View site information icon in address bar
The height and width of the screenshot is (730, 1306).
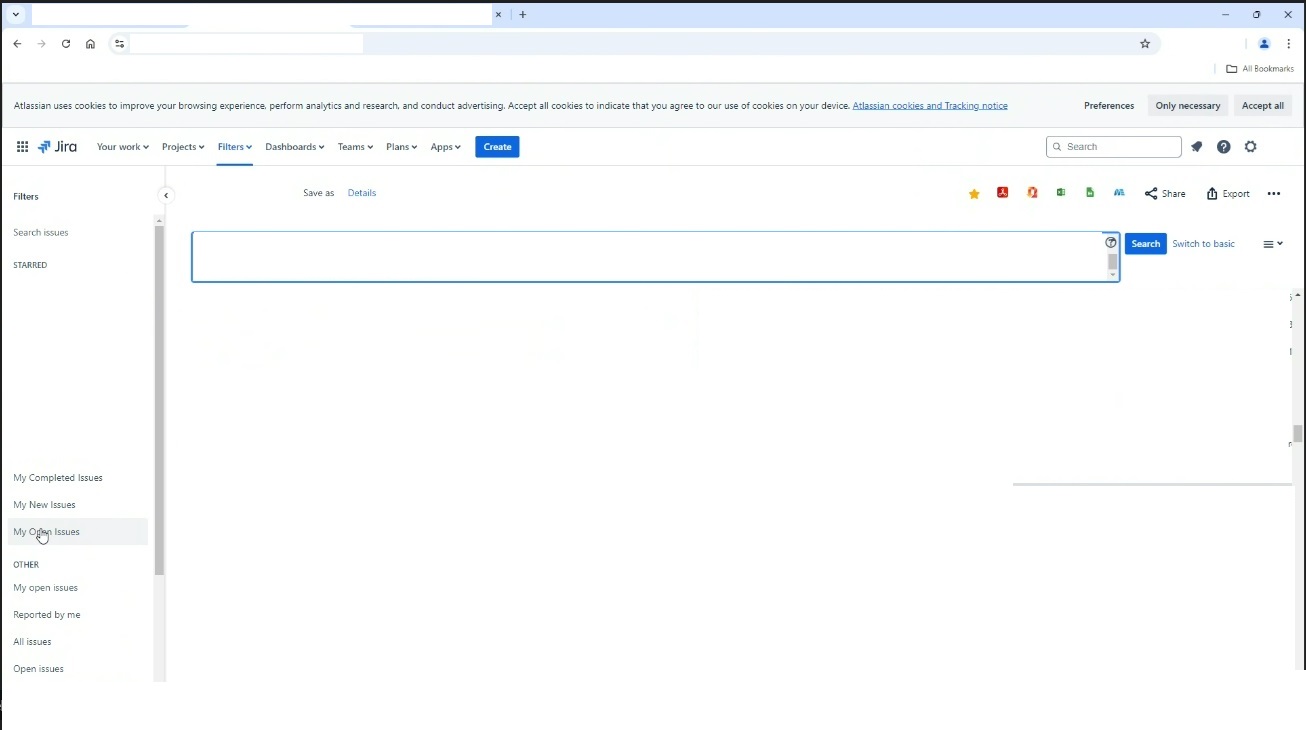pos(119,44)
